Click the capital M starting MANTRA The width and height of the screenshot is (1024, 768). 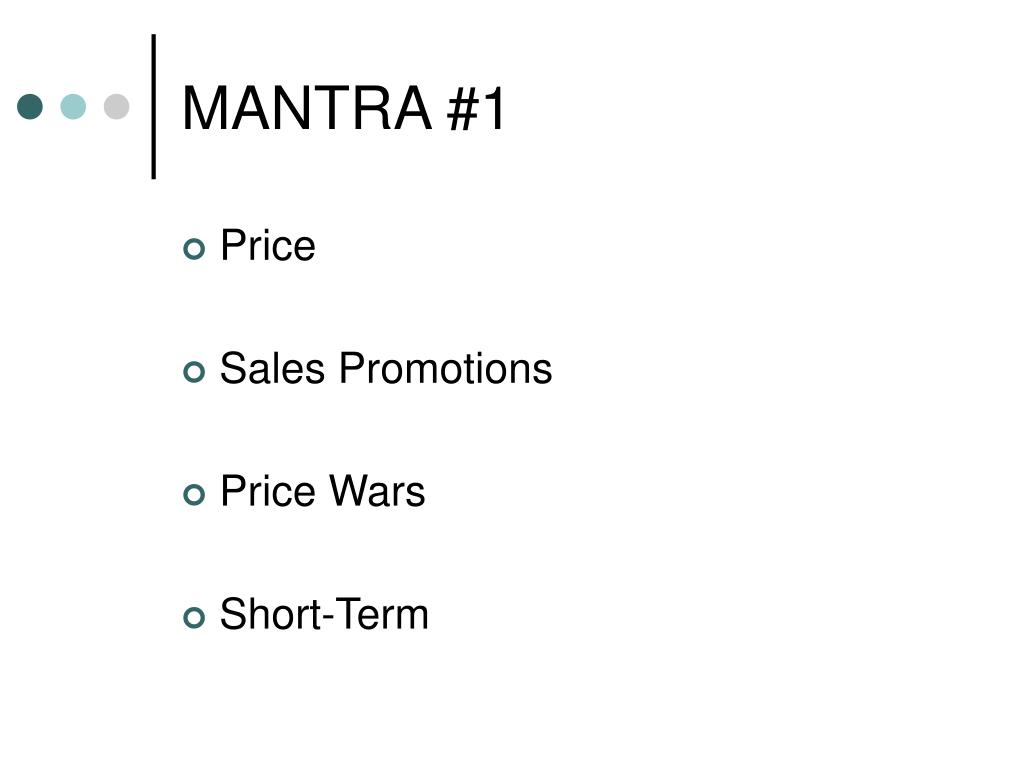(204, 108)
